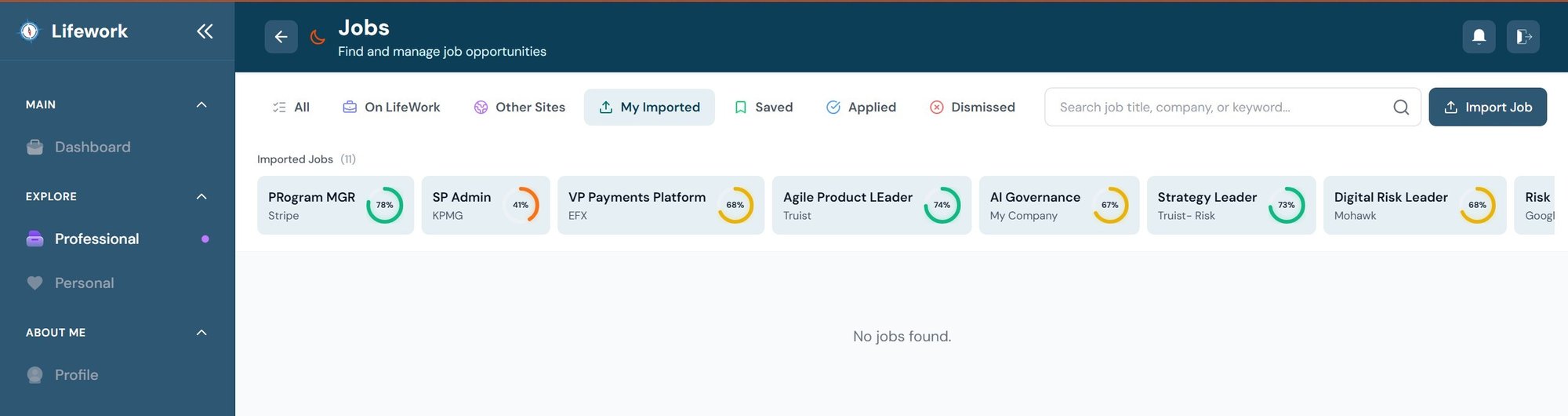Collapse the MAIN section
Image resolution: width=1568 pixels, height=416 pixels.
pyautogui.click(x=201, y=105)
